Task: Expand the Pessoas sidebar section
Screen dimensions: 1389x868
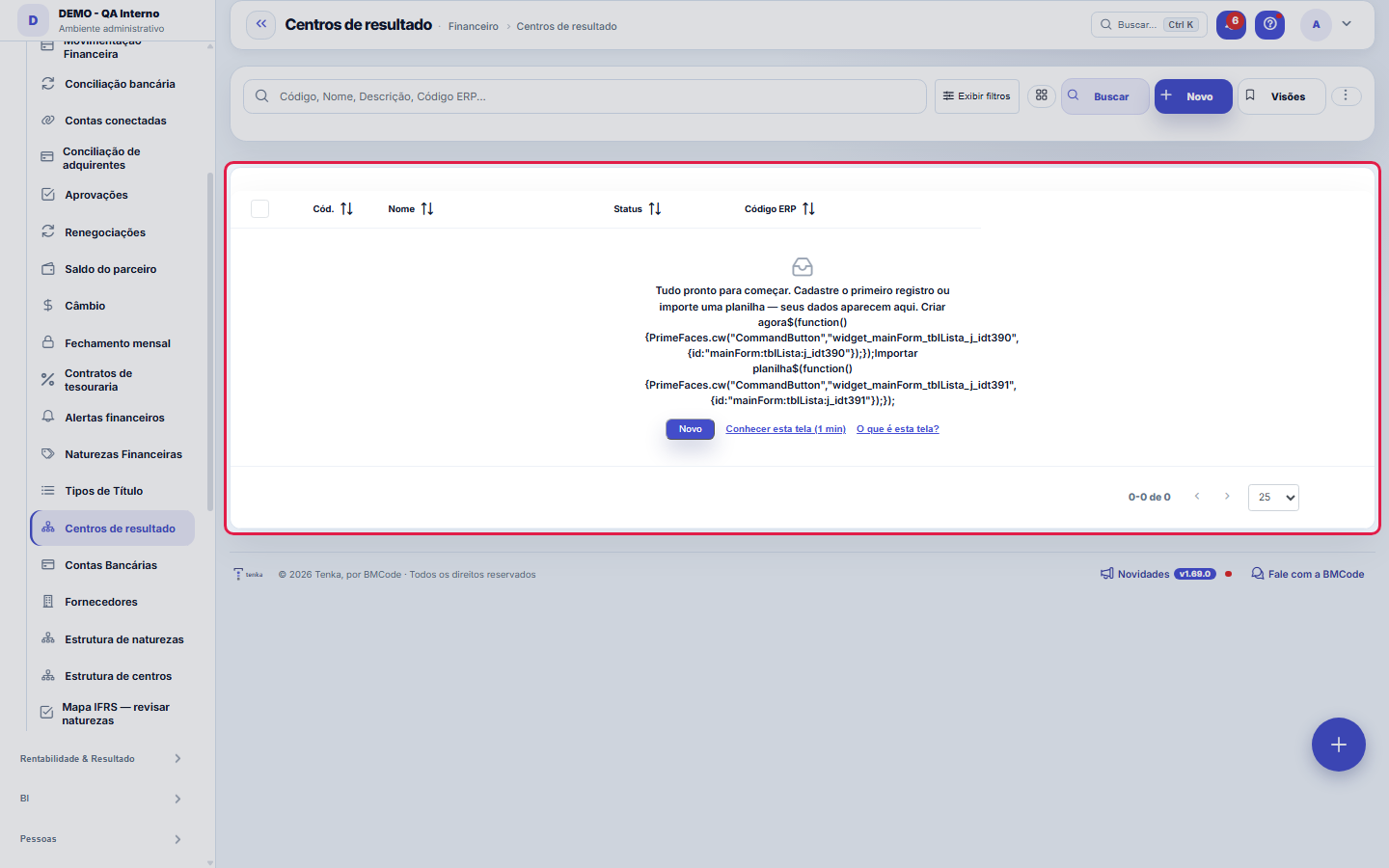Action: point(101,839)
